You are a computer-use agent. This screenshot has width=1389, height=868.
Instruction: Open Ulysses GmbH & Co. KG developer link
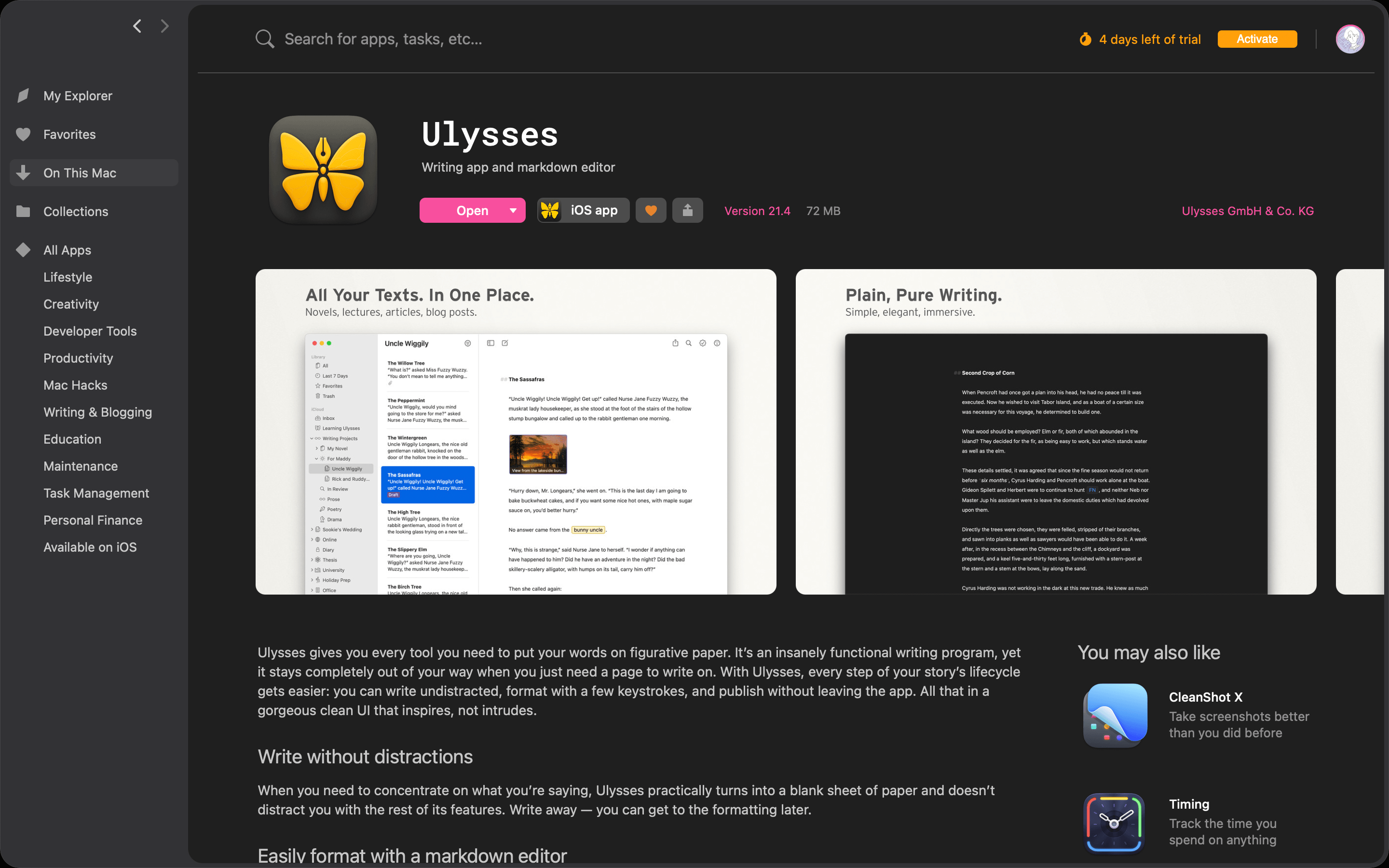pos(1248,211)
